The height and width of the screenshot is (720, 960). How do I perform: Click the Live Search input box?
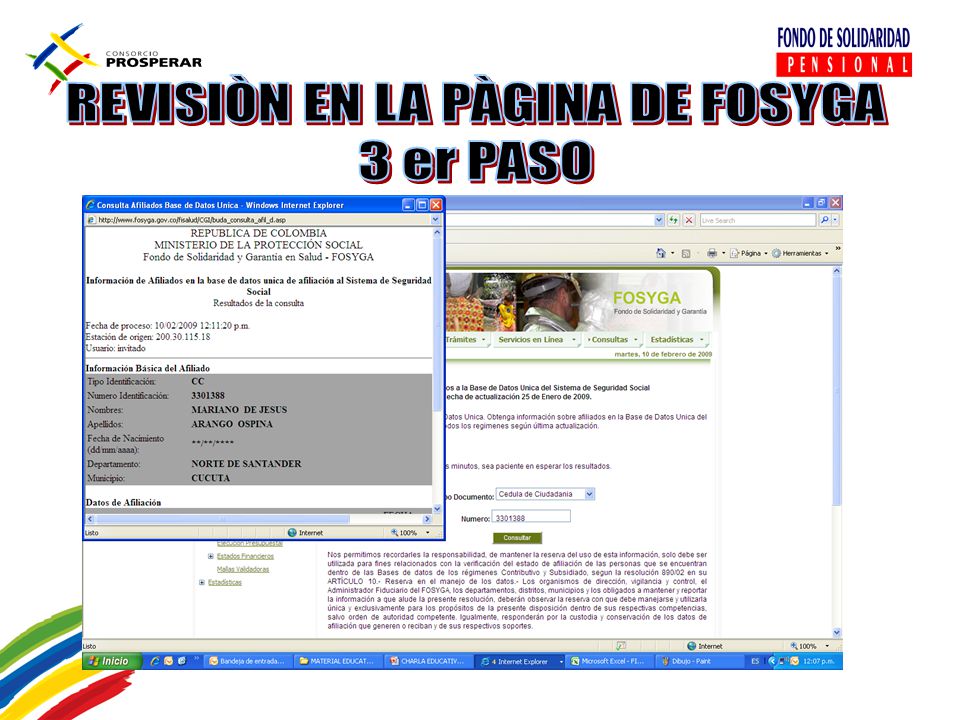[758, 220]
